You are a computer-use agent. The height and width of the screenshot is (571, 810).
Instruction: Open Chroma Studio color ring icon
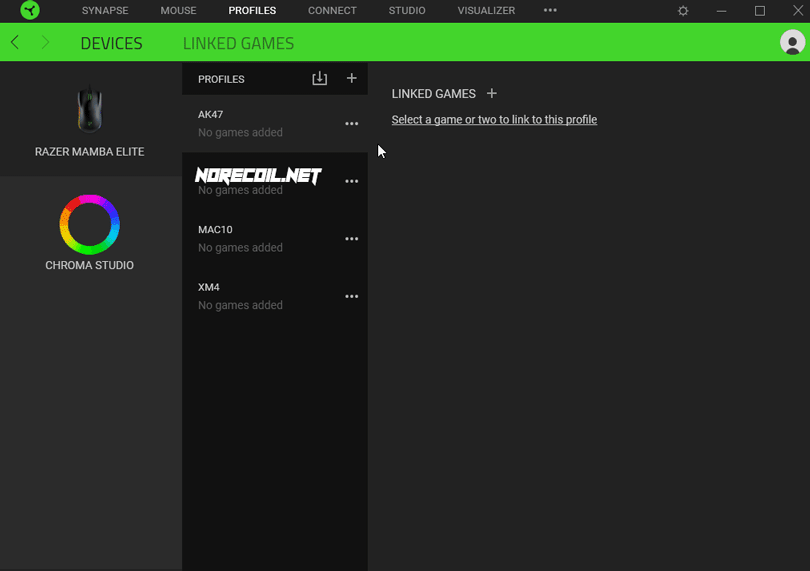89,224
